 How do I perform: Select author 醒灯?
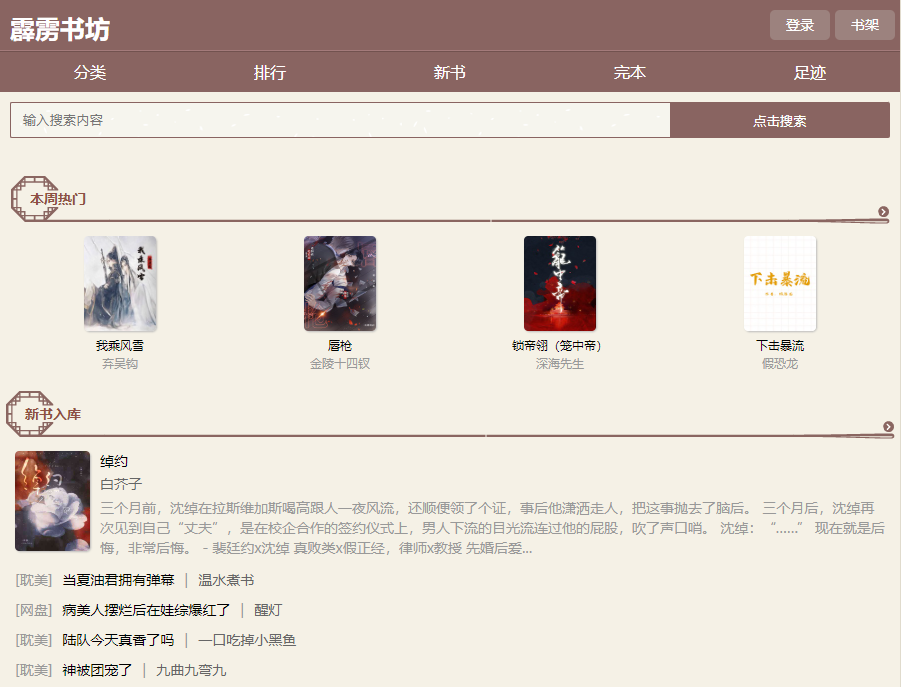(x=268, y=610)
